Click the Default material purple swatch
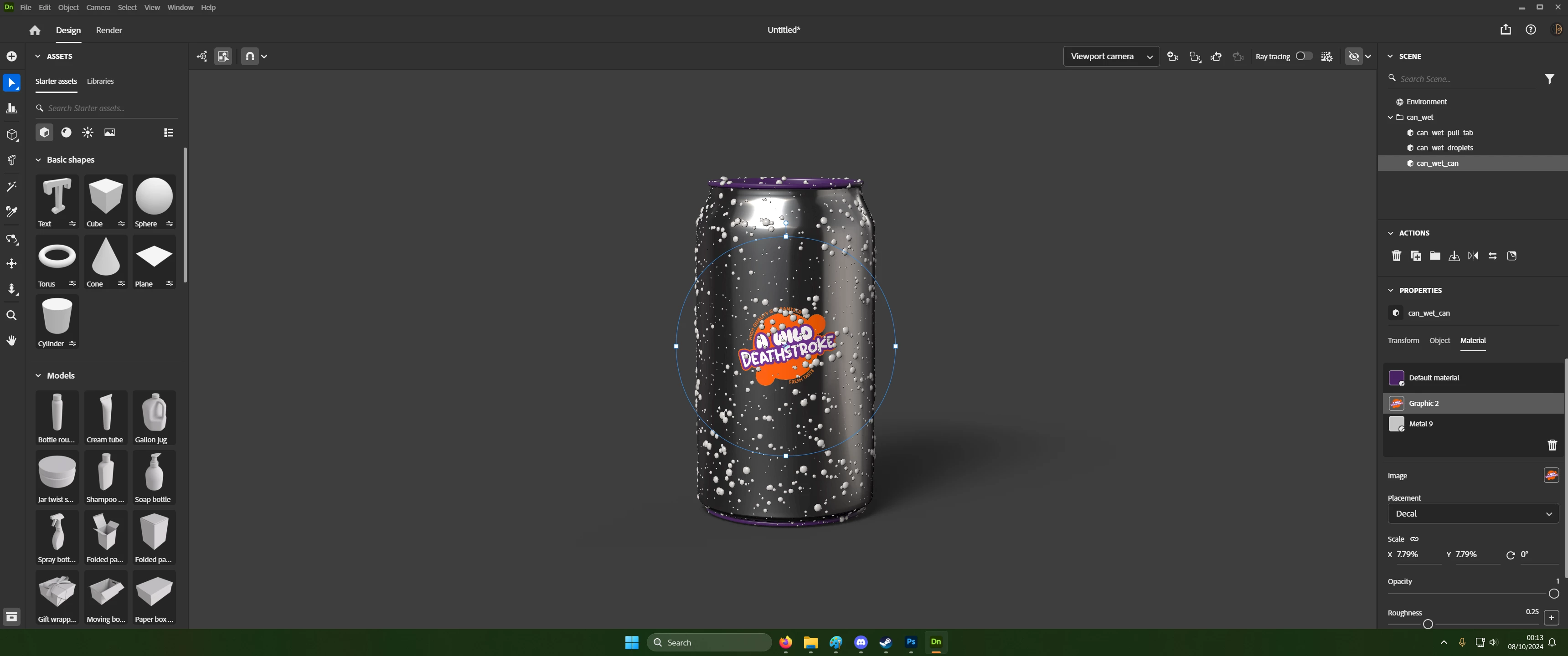The image size is (1568, 656). (1396, 378)
